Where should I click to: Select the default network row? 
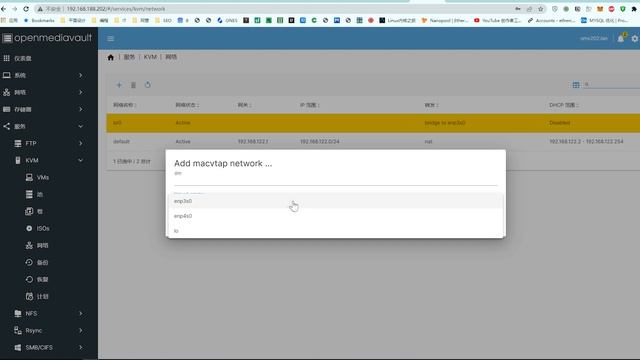[373, 141]
